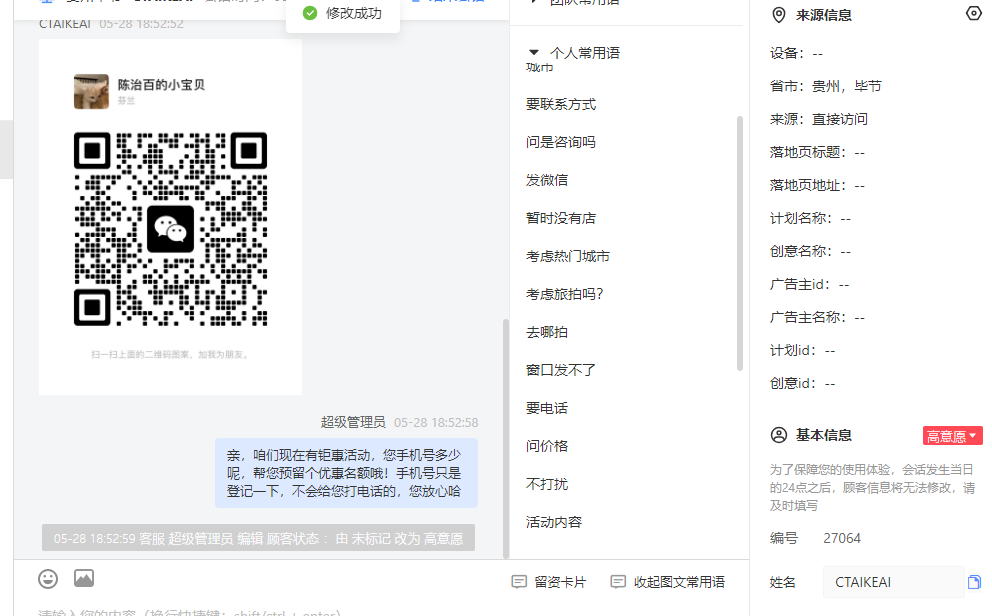
Task: Click the 陈治百的小宝贝 profile avatar
Action: click(91, 92)
